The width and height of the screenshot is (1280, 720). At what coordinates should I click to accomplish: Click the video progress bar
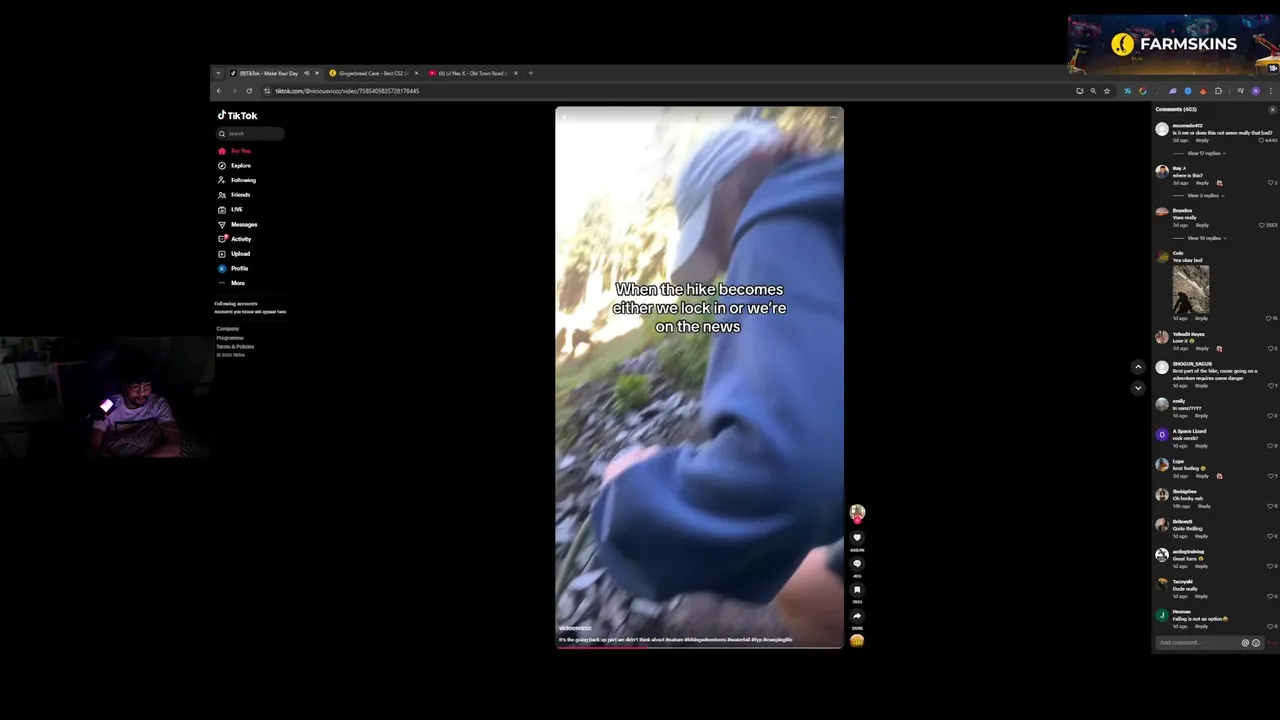click(x=699, y=647)
